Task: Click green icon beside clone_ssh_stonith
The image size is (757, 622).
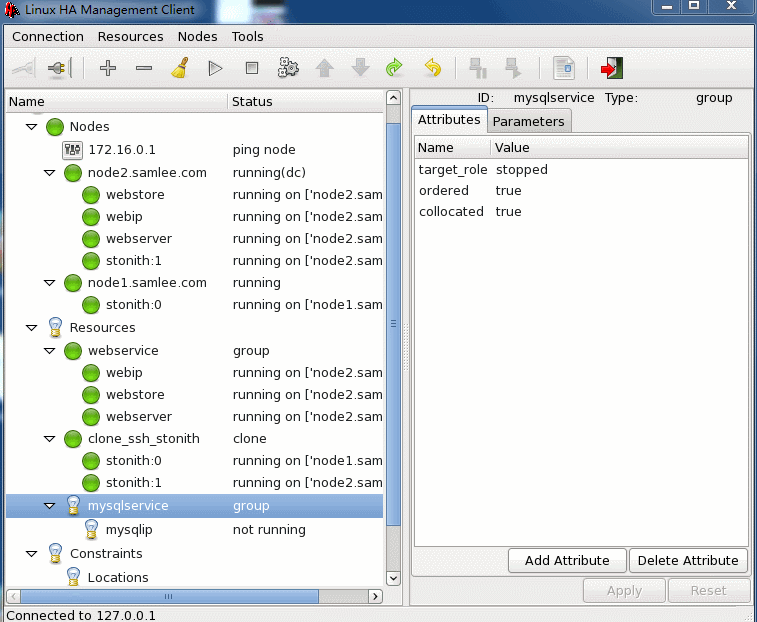Action: click(x=73, y=439)
